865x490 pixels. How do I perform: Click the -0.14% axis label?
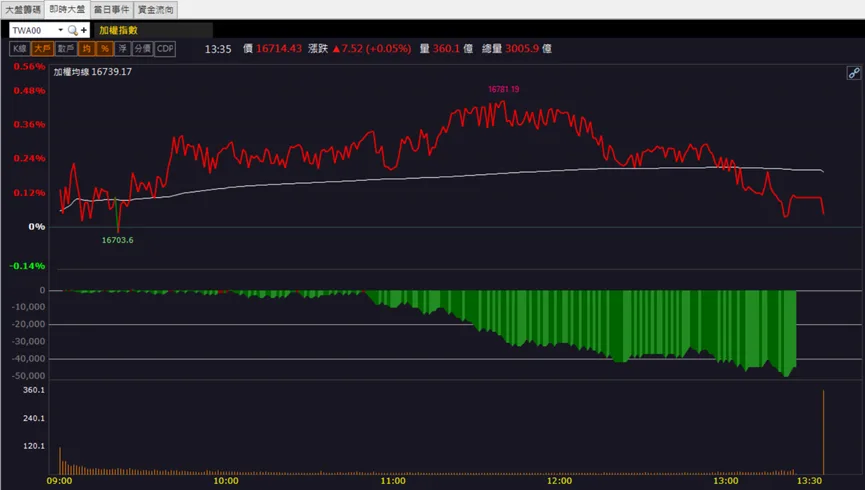(x=27, y=266)
